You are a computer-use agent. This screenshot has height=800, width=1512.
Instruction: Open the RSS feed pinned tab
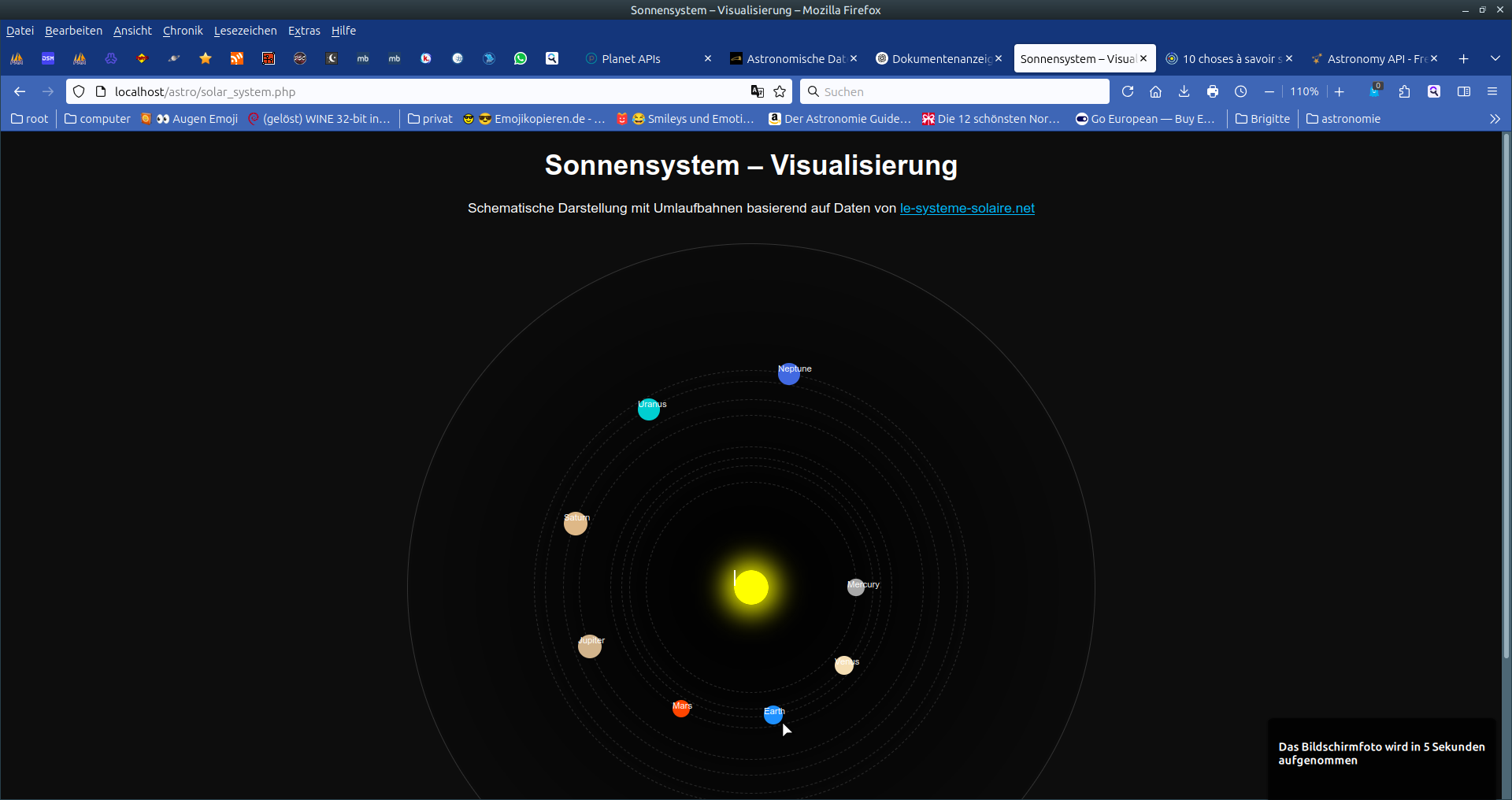pos(237,58)
